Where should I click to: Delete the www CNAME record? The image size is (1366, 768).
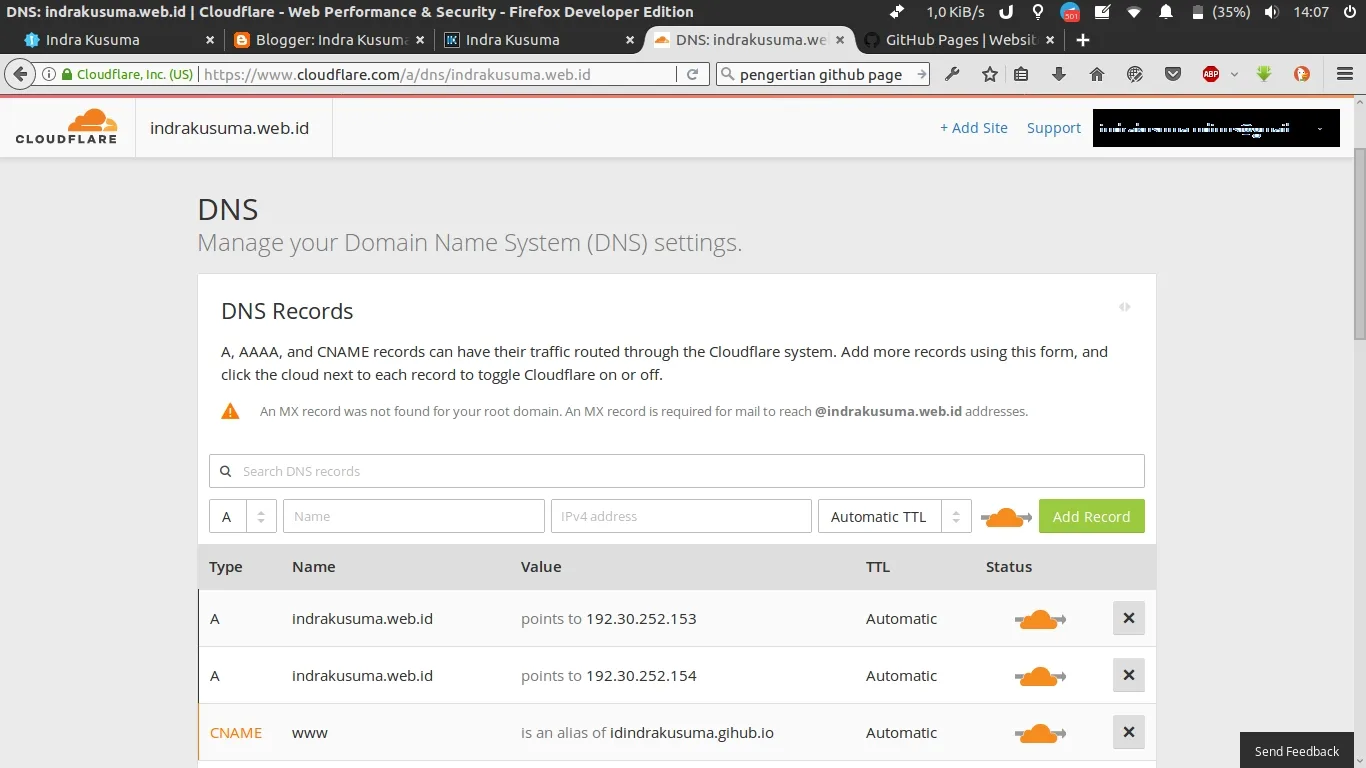tap(1128, 732)
